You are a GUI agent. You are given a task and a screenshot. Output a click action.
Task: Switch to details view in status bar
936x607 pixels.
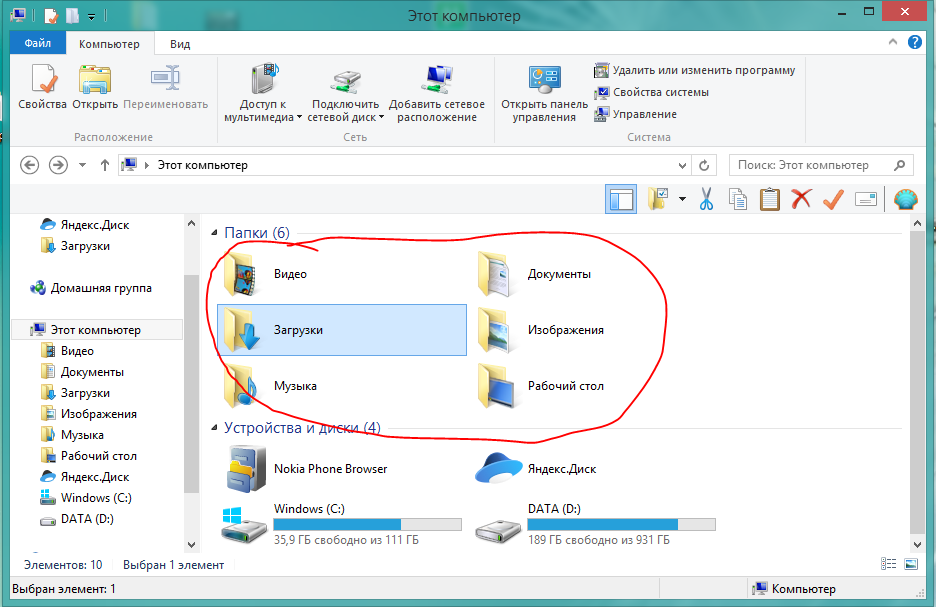point(889,564)
